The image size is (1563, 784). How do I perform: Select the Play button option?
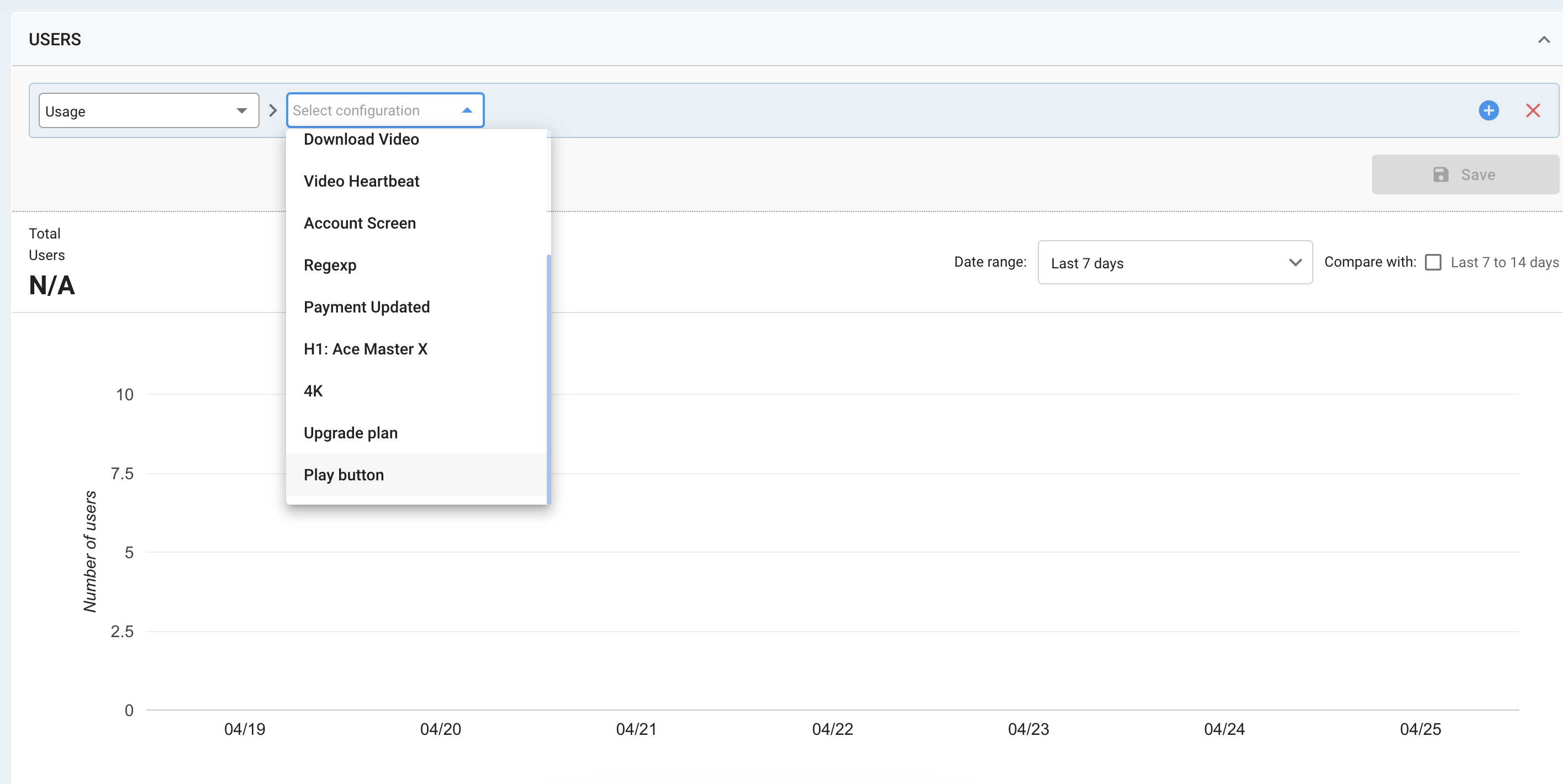[417, 475]
